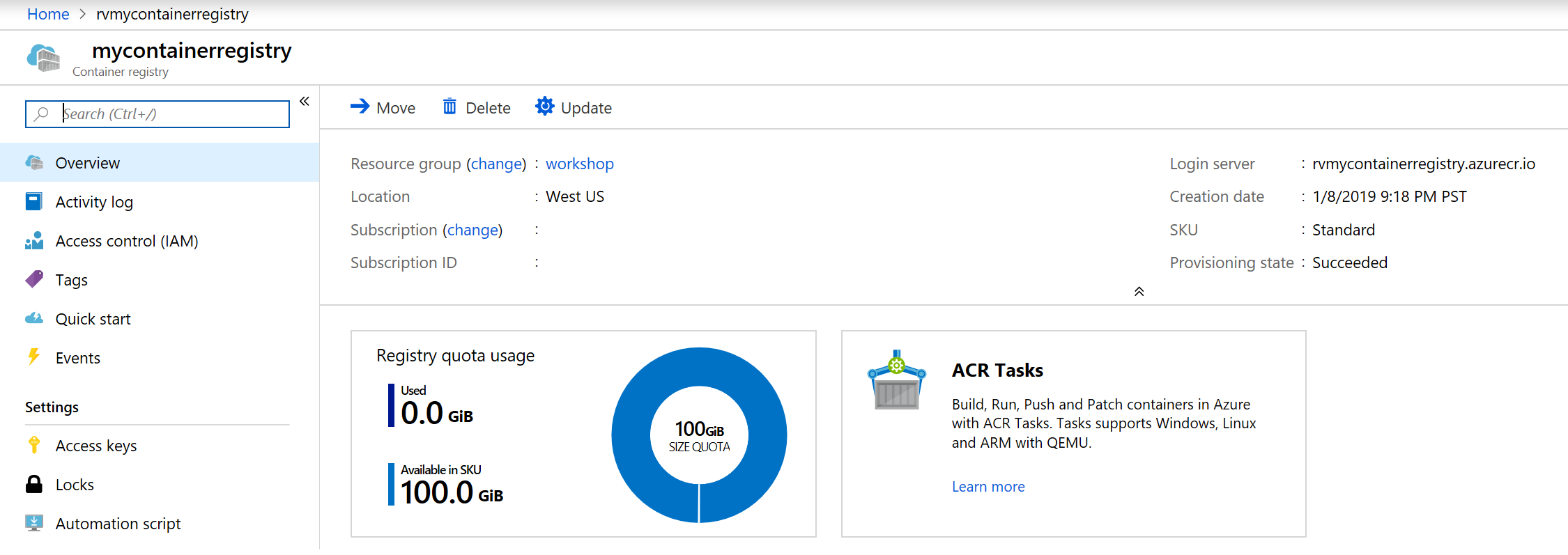Open the ACR Tasks Learn more link
The image size is (1568, 555).
988,486
